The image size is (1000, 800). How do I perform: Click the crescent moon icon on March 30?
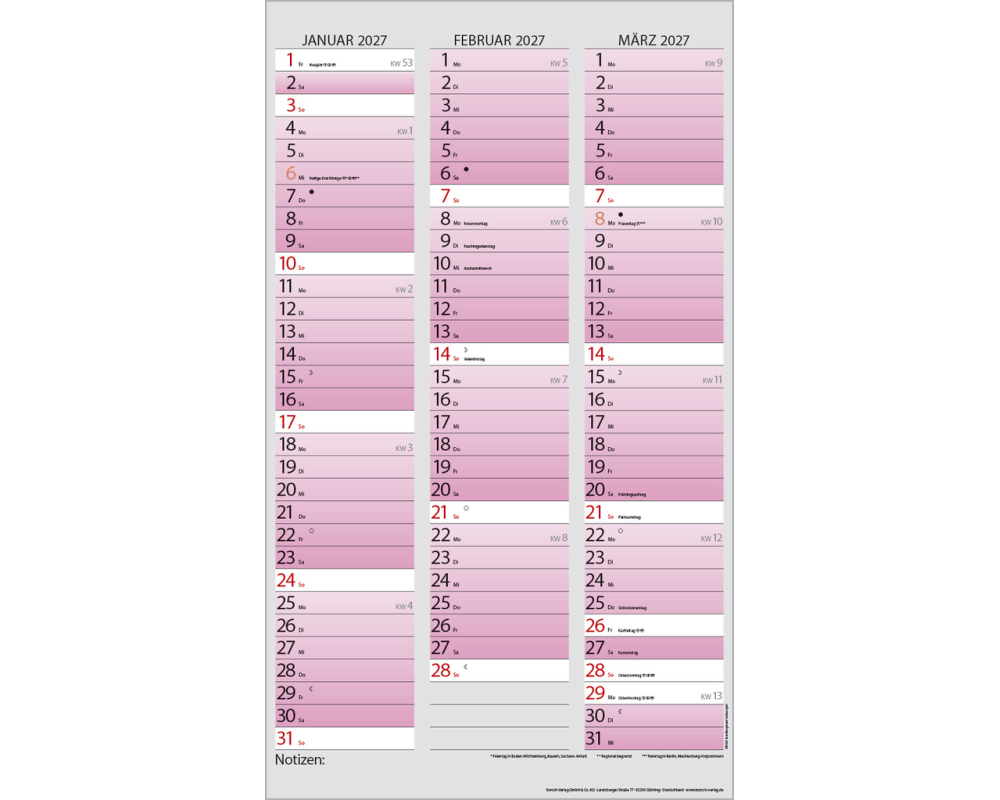click(x=619, y=711)
